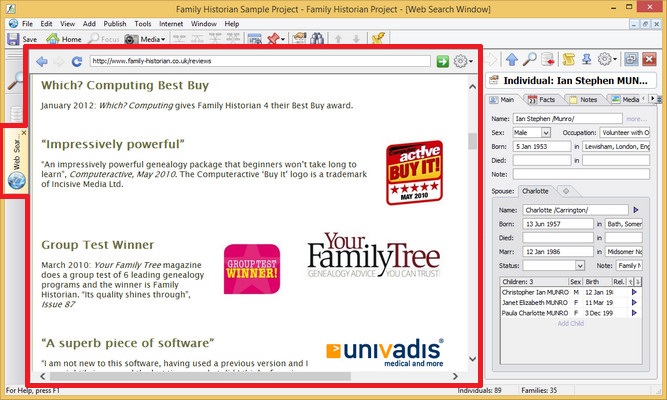The image size is (667, 400).
Task: Click the blue up arrow in property box
Action: (x=512, y=60)
